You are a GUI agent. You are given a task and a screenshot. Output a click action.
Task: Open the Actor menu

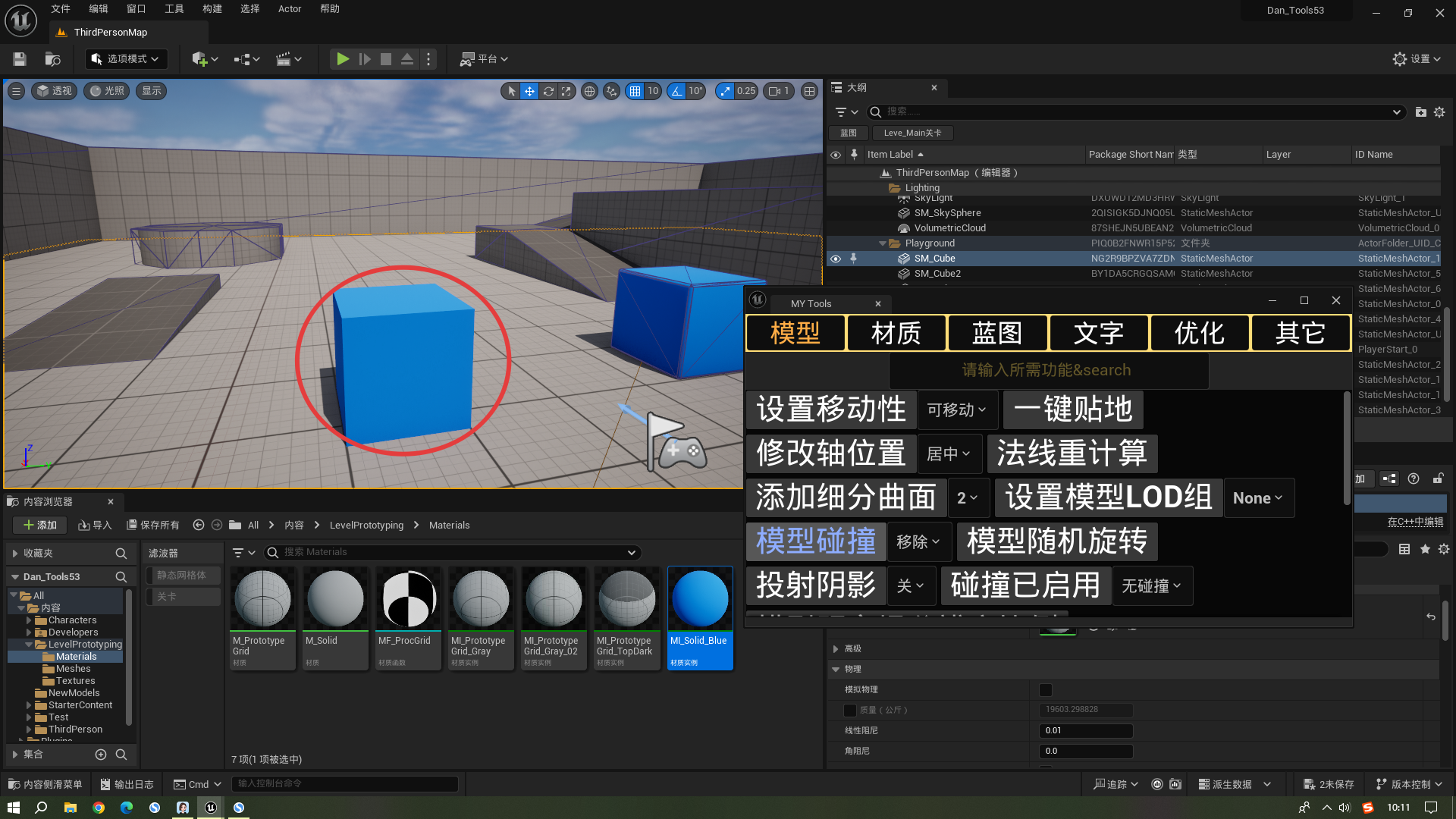click(290, 9)
